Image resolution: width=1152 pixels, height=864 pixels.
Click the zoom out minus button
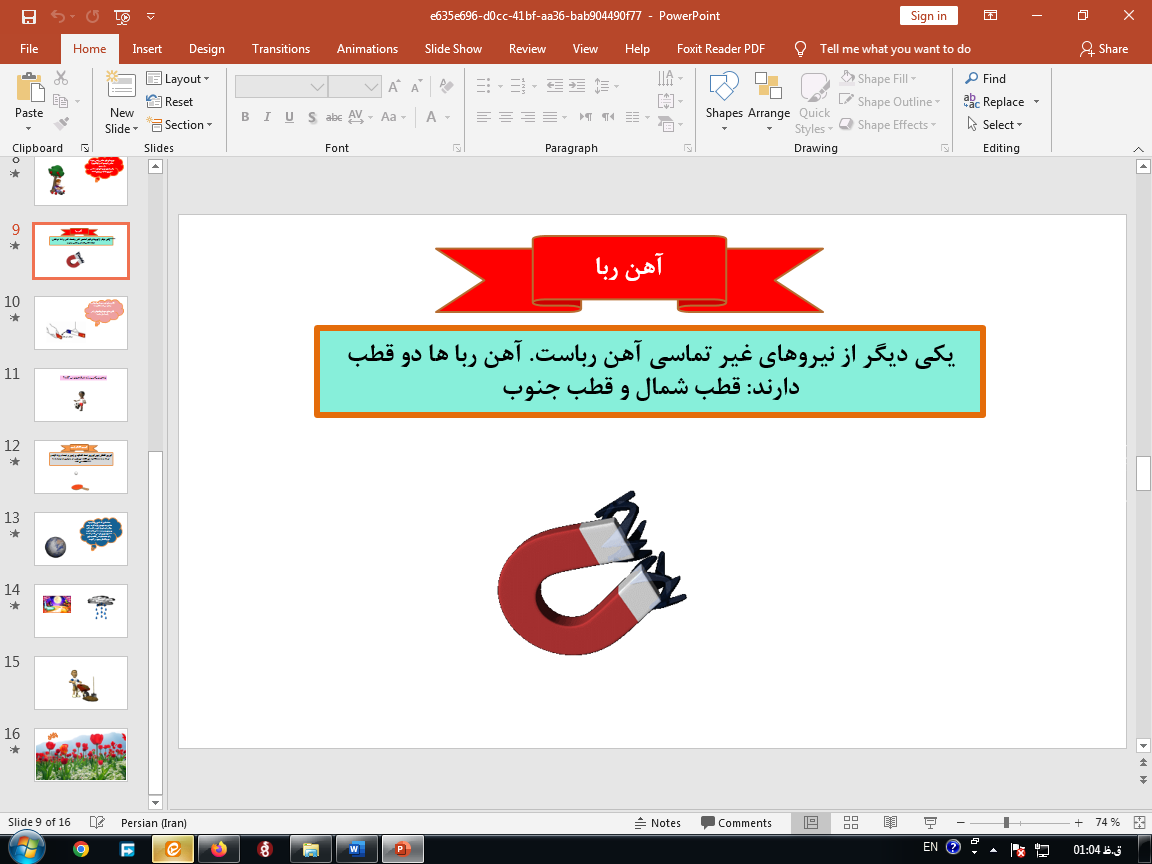(x=960, y=823)
